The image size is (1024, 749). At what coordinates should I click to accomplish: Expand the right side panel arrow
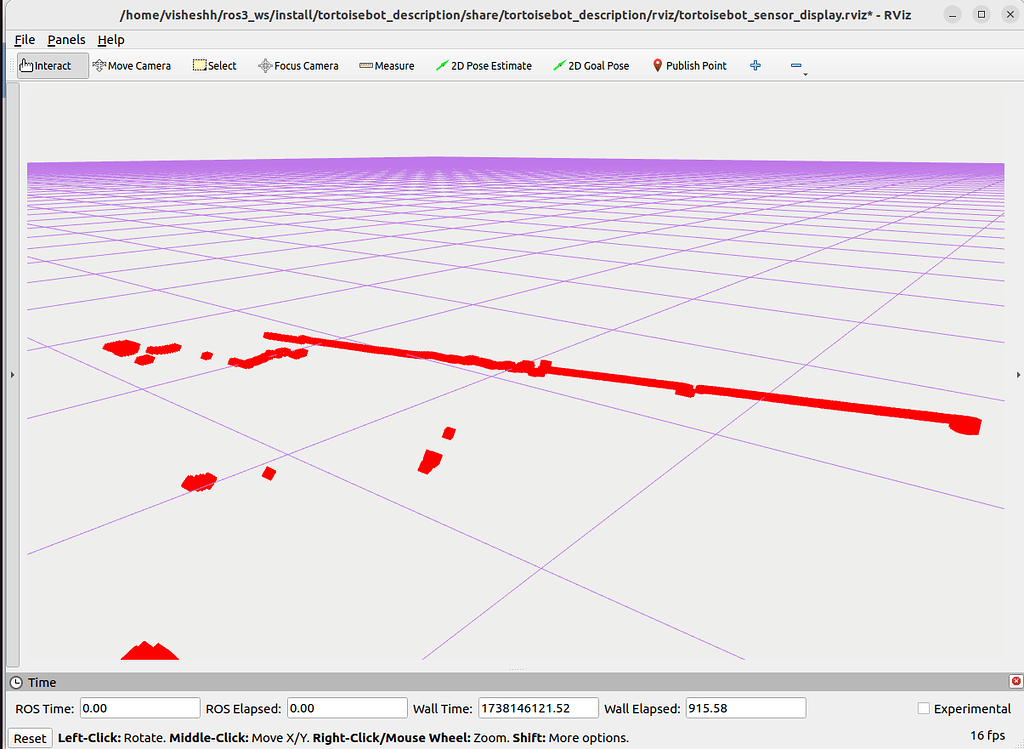click(1017, 374)
